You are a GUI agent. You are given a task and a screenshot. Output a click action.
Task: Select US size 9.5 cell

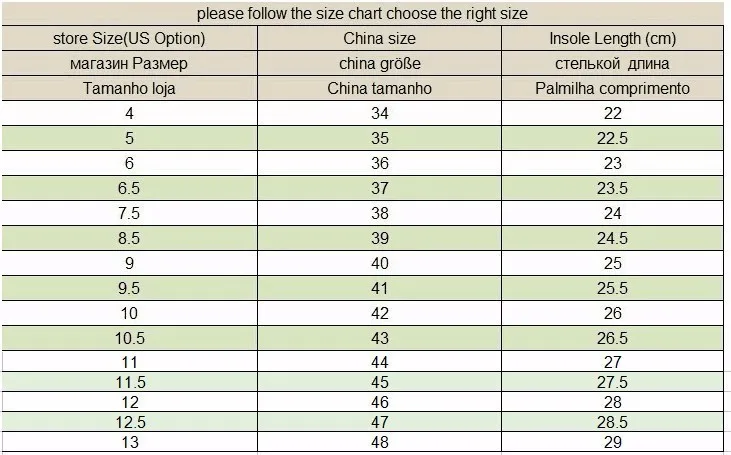pyautogui.click(x=129, y=288)
